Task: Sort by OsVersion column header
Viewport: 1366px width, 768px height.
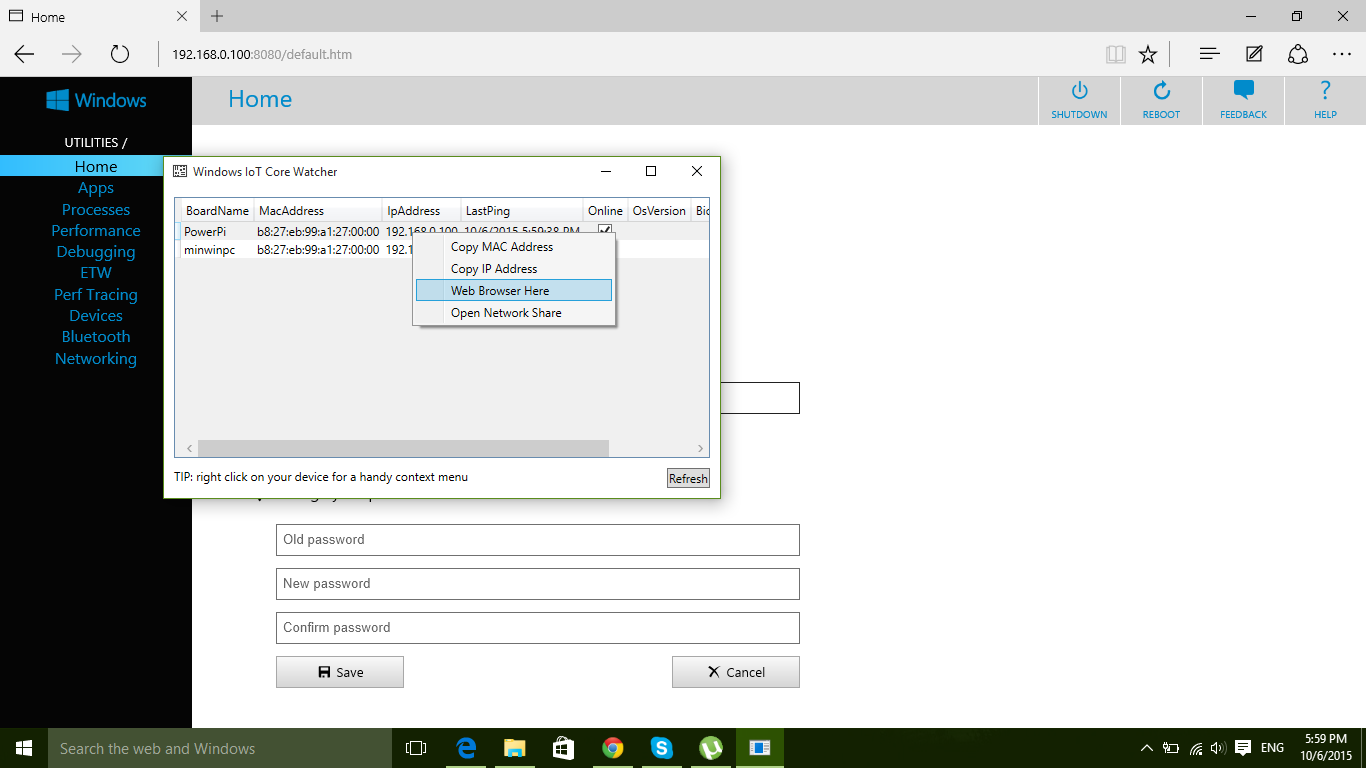Action: click(659, 211)
